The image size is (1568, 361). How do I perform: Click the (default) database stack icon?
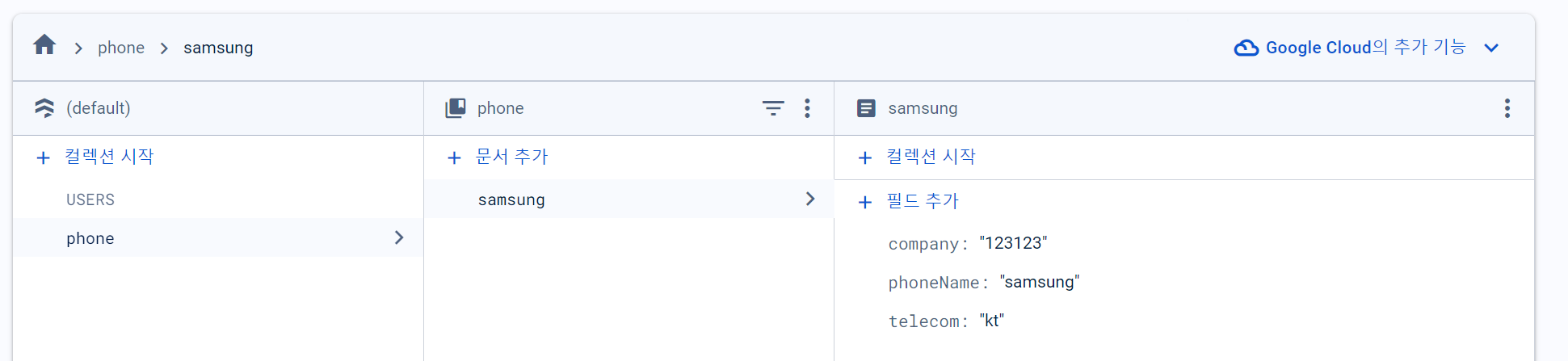pos(44,108)
